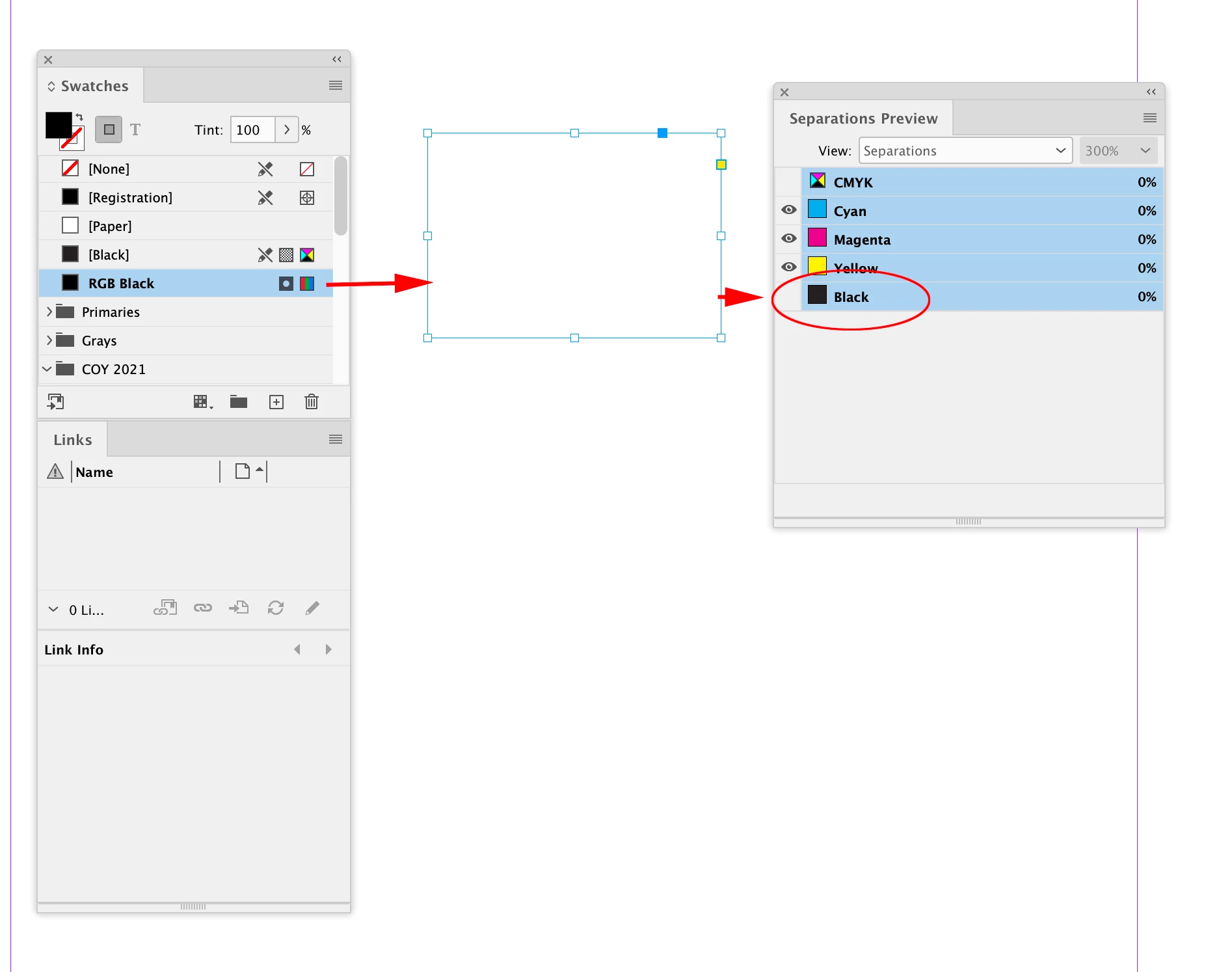Collapse Separations Preview panel with double arrows
Image resolution: width=1232 pixels, height=972 pixels.
pos(1151,92)
